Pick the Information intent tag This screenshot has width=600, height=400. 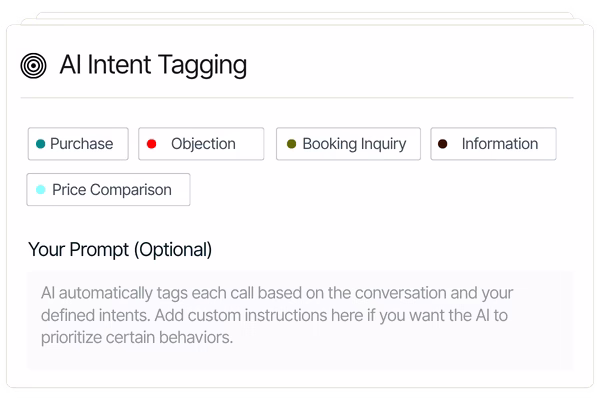pos(493,144)
